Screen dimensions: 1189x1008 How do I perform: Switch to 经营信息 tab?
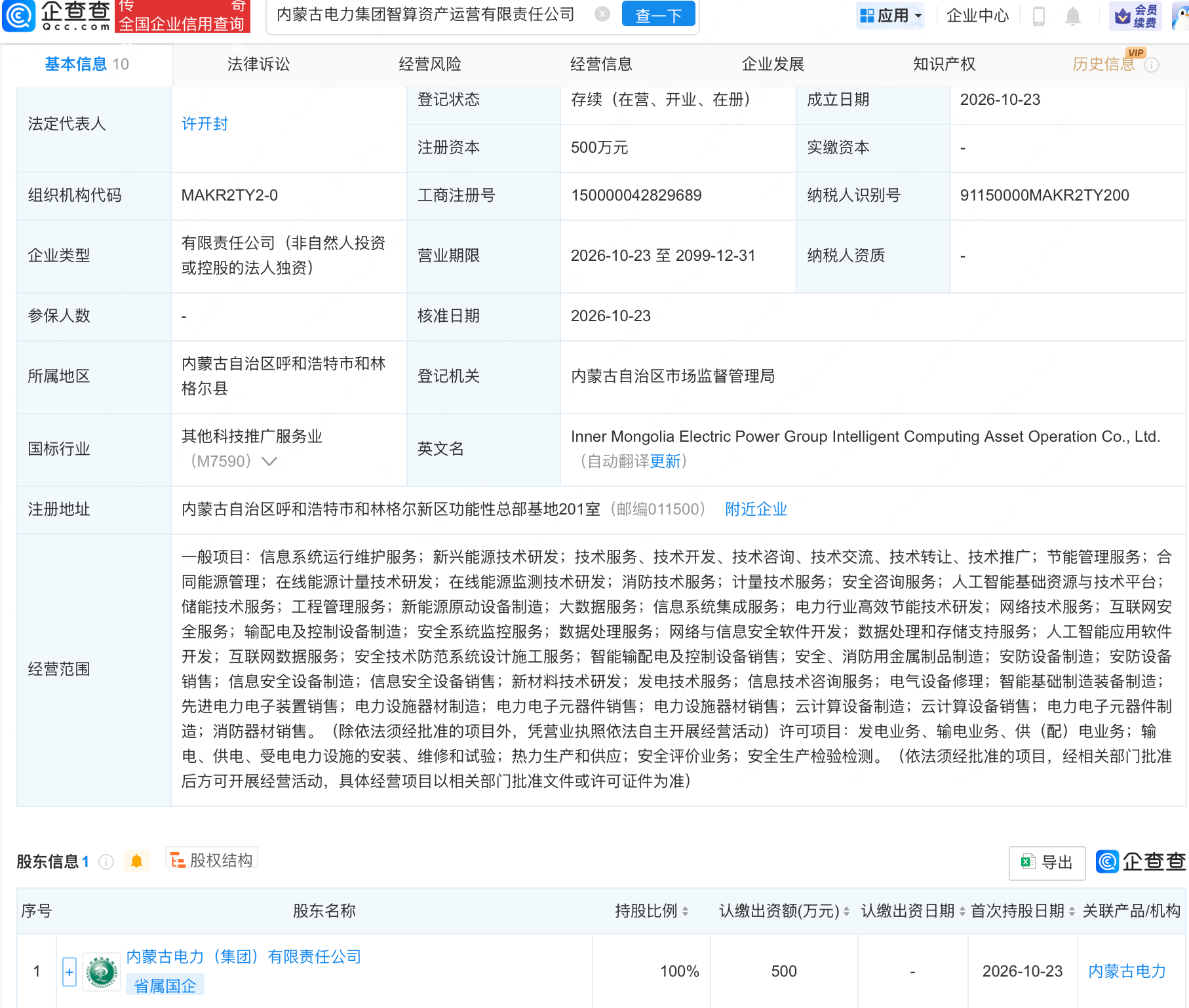click(601, 64)
